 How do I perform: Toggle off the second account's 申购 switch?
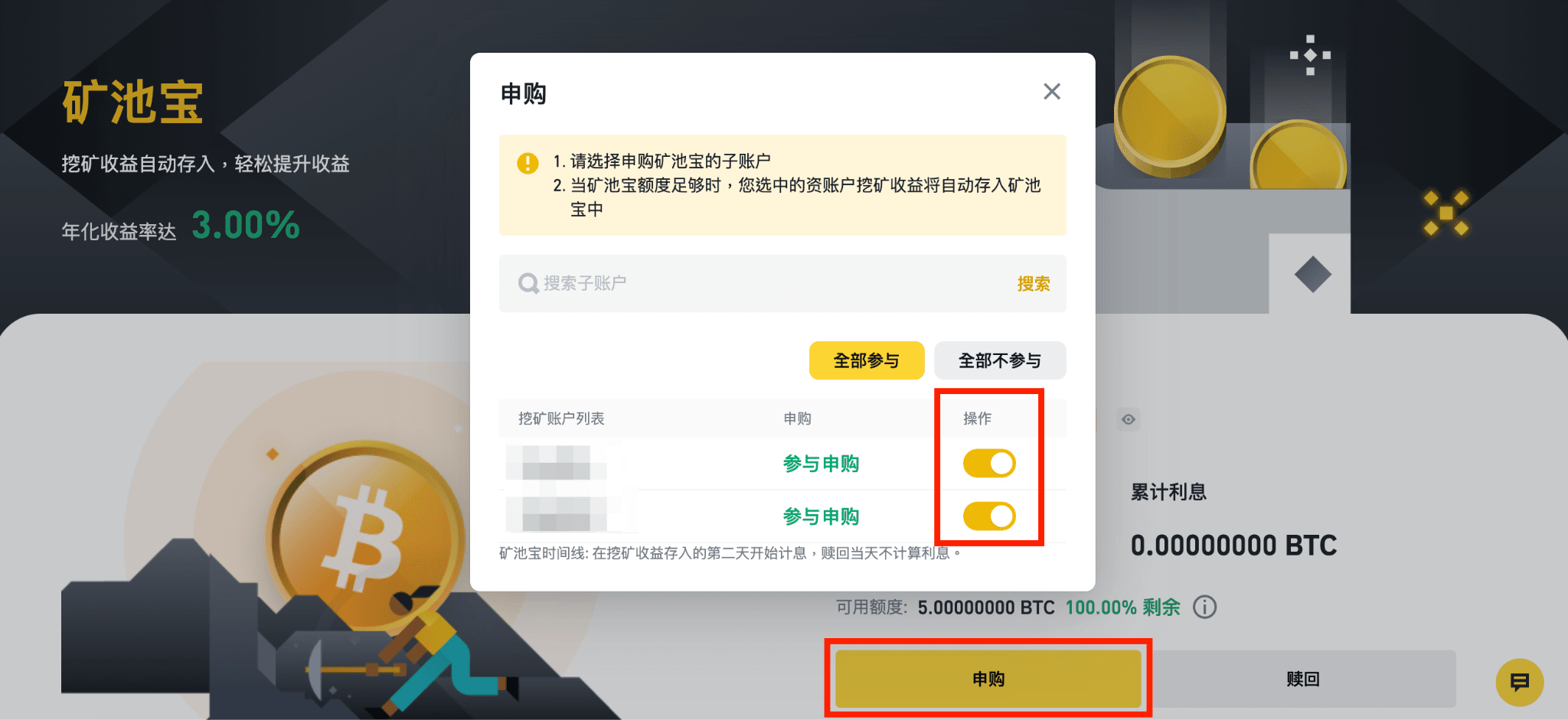989,516
